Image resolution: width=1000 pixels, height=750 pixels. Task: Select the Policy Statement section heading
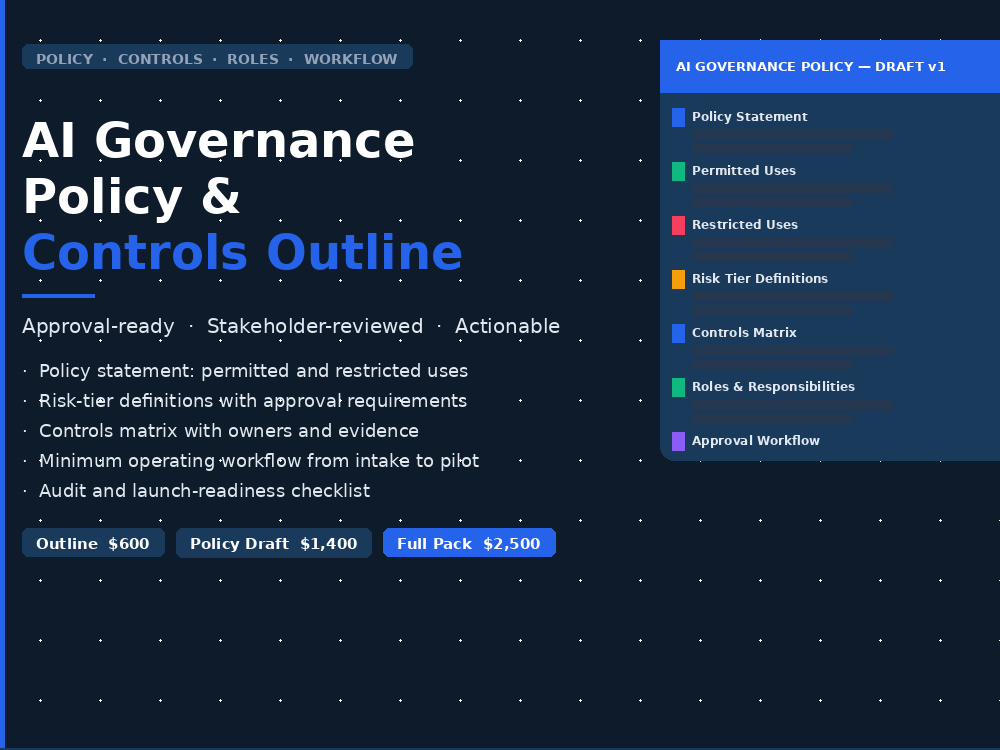[x=749, y=117]
